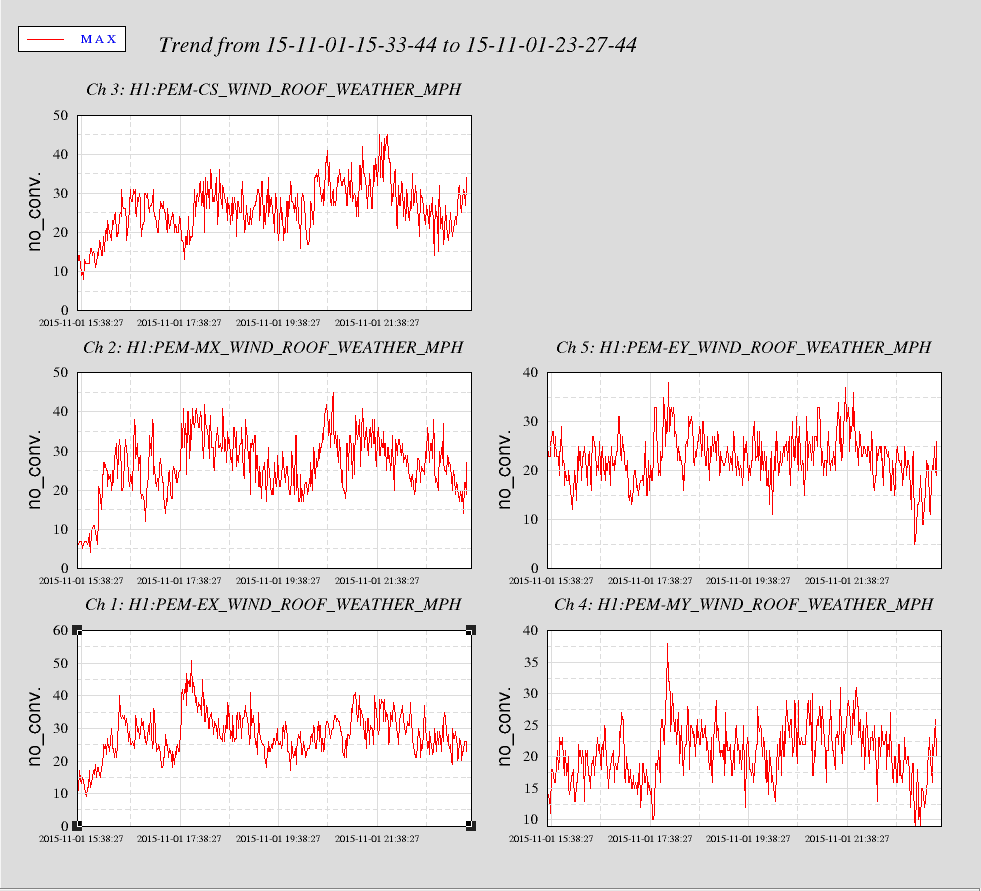Click the 35 y-axis tick on Ch 4 plot
The width and height of the screenshot is (981, 891).
coord(531,663)
